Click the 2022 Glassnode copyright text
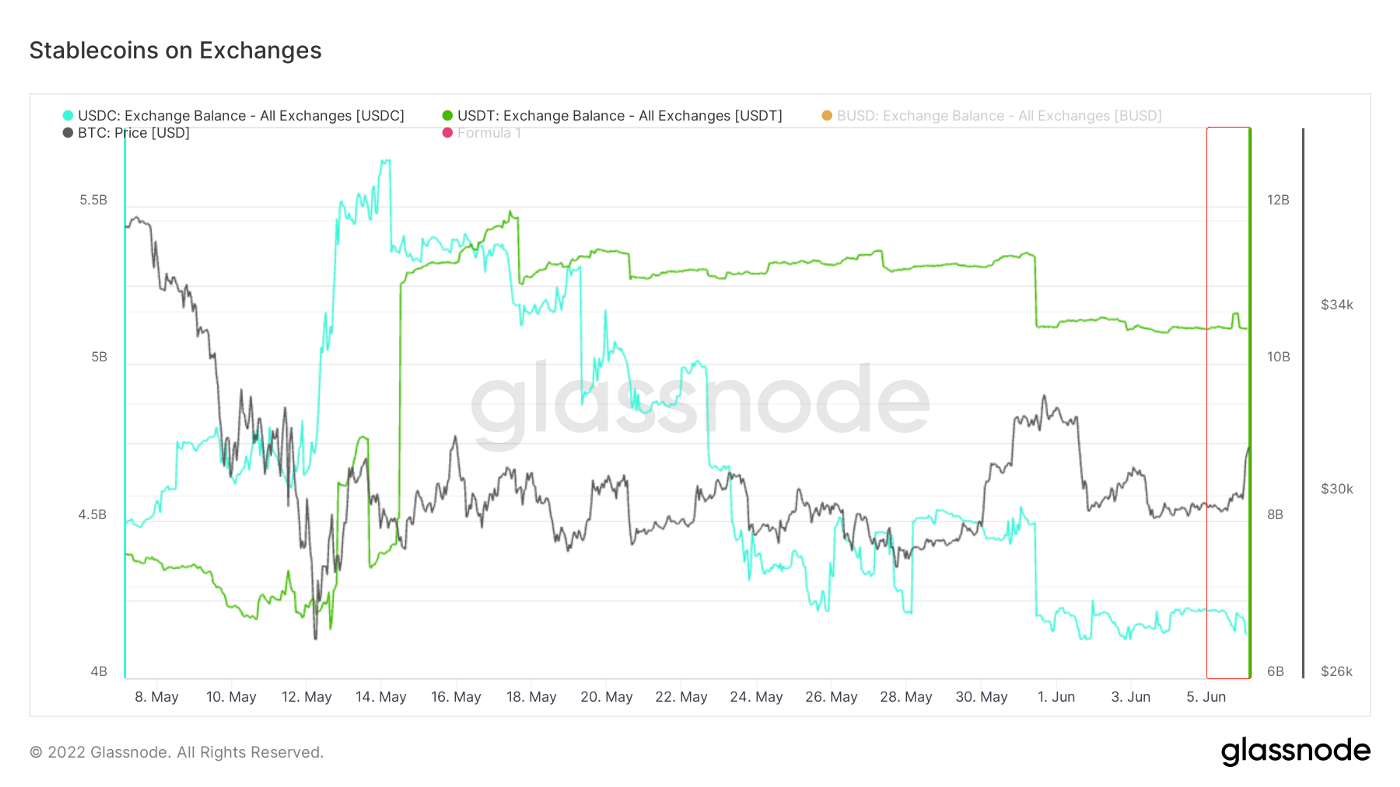 pyautogui.click(x=176, y=752)
